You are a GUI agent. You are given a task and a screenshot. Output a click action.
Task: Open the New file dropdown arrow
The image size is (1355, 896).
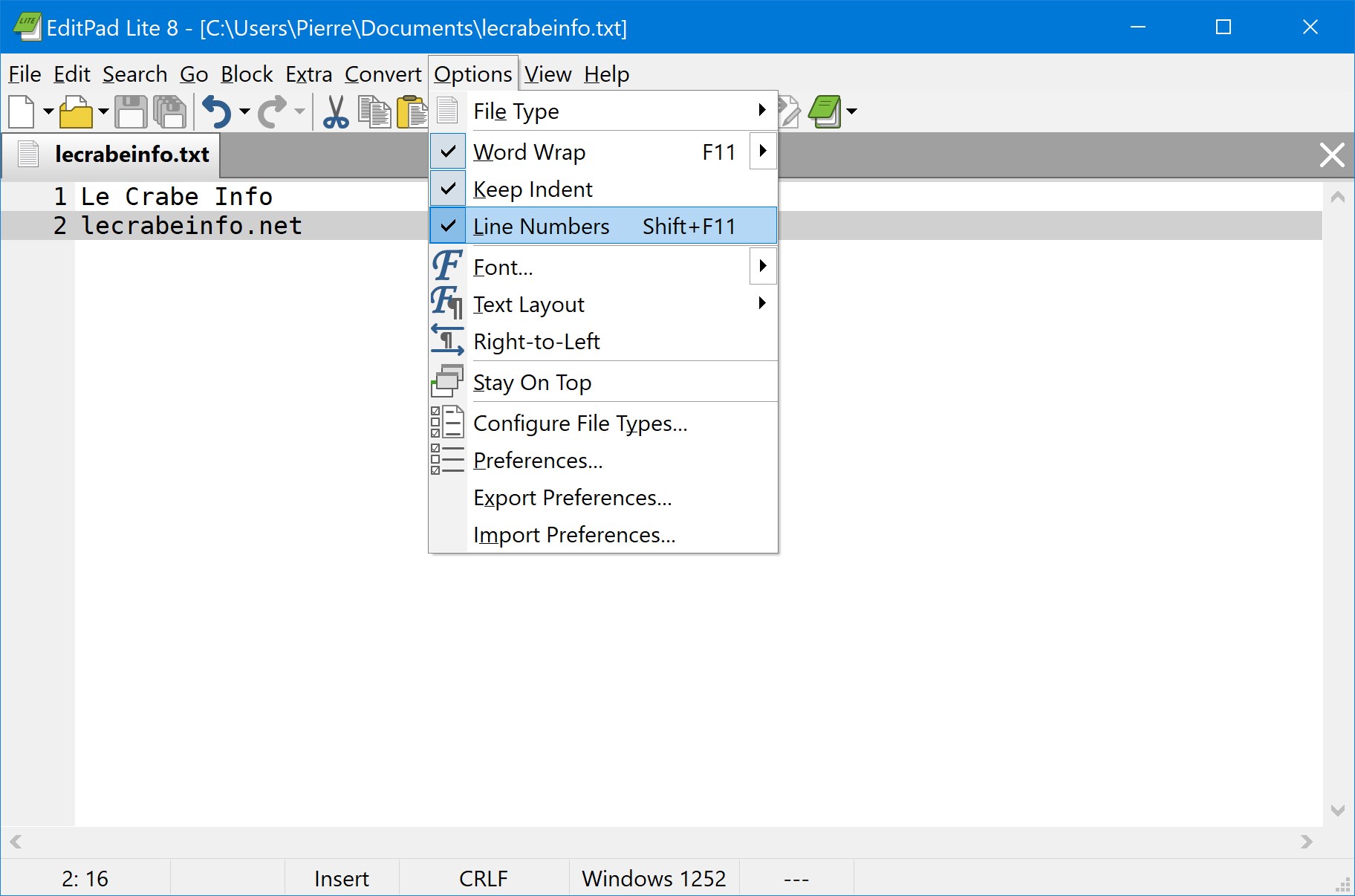(x=48, y=112)
